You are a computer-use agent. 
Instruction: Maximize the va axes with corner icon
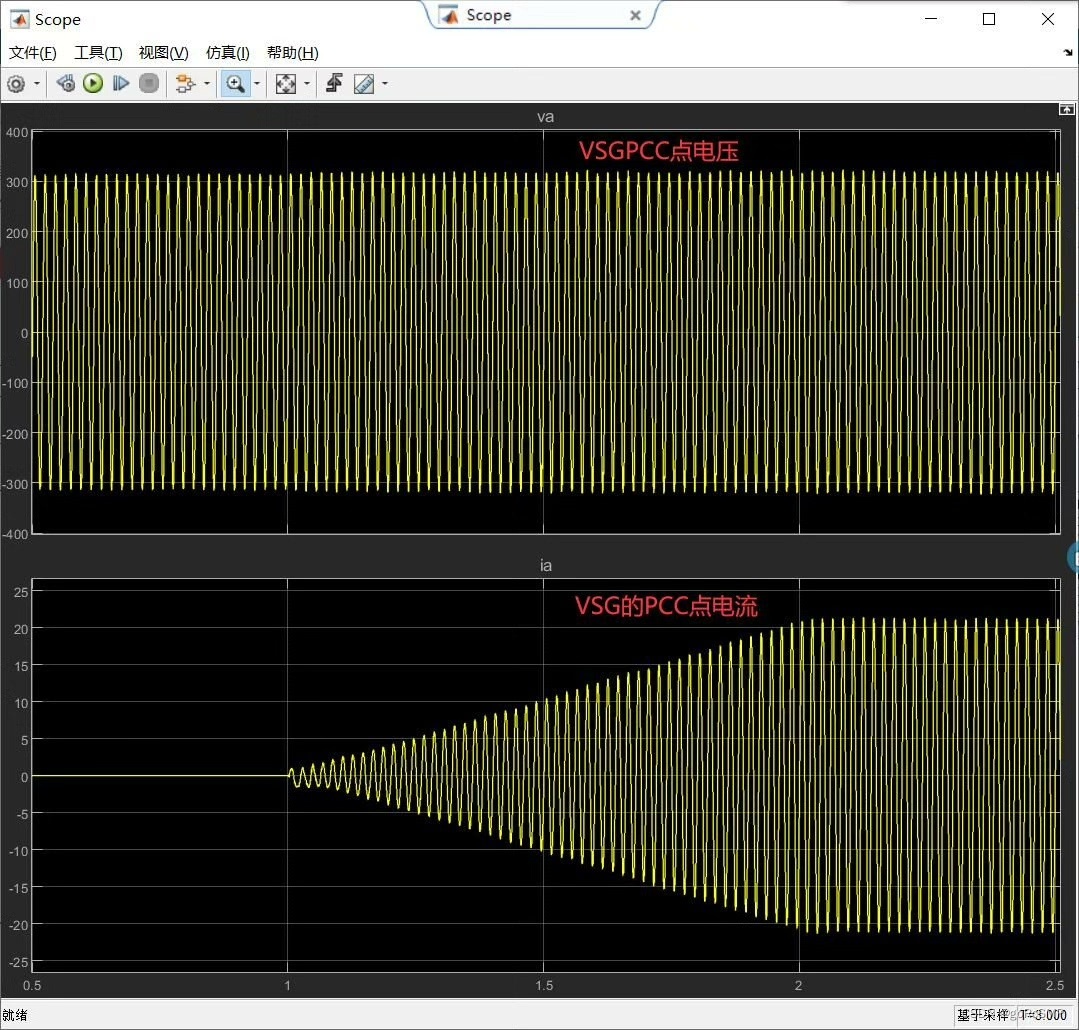[x=1067, y=109]
